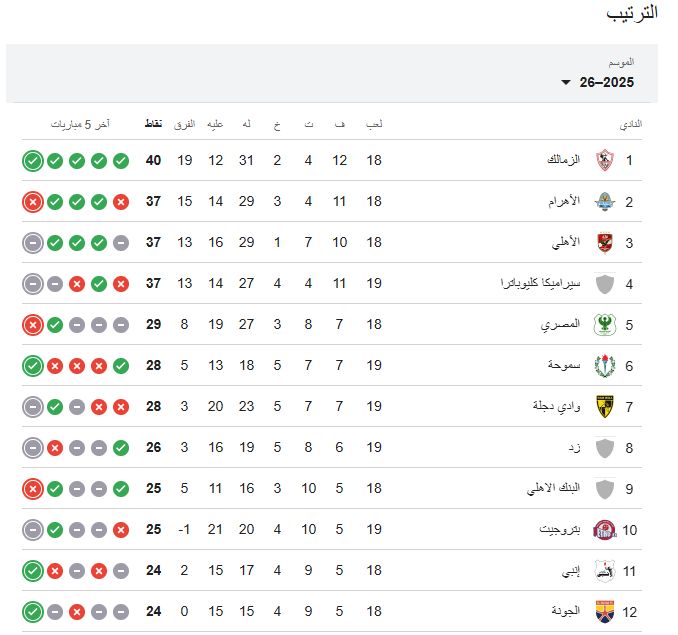The height and width of the screenshot is (635, 678).
Task: Click the Petrojet club logo
Action: click(x=604, y=529)
